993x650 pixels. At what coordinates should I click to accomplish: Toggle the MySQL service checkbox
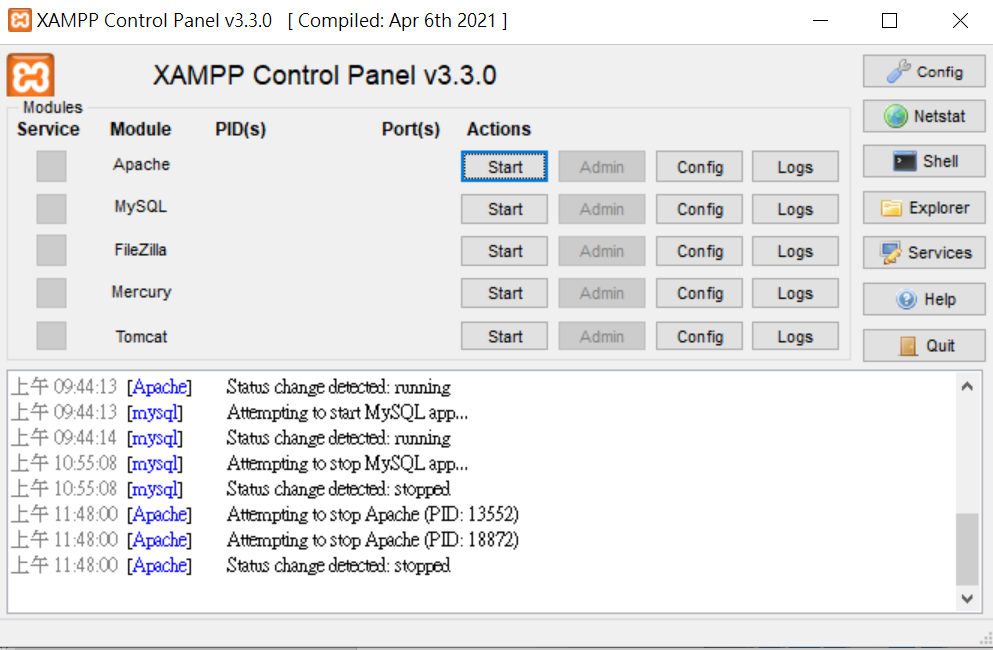(51, 208)
